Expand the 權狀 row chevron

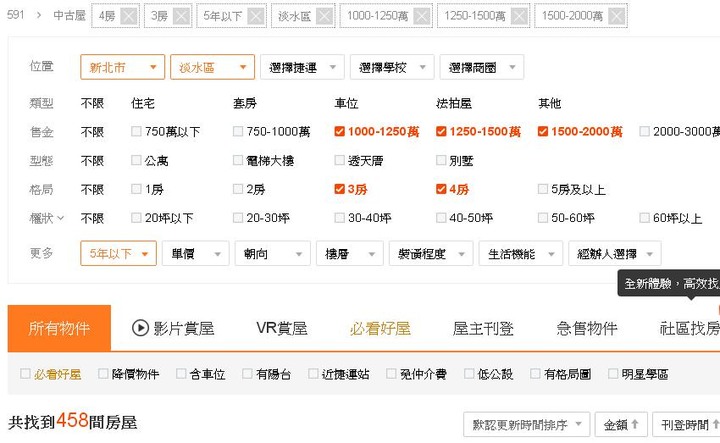61,218
